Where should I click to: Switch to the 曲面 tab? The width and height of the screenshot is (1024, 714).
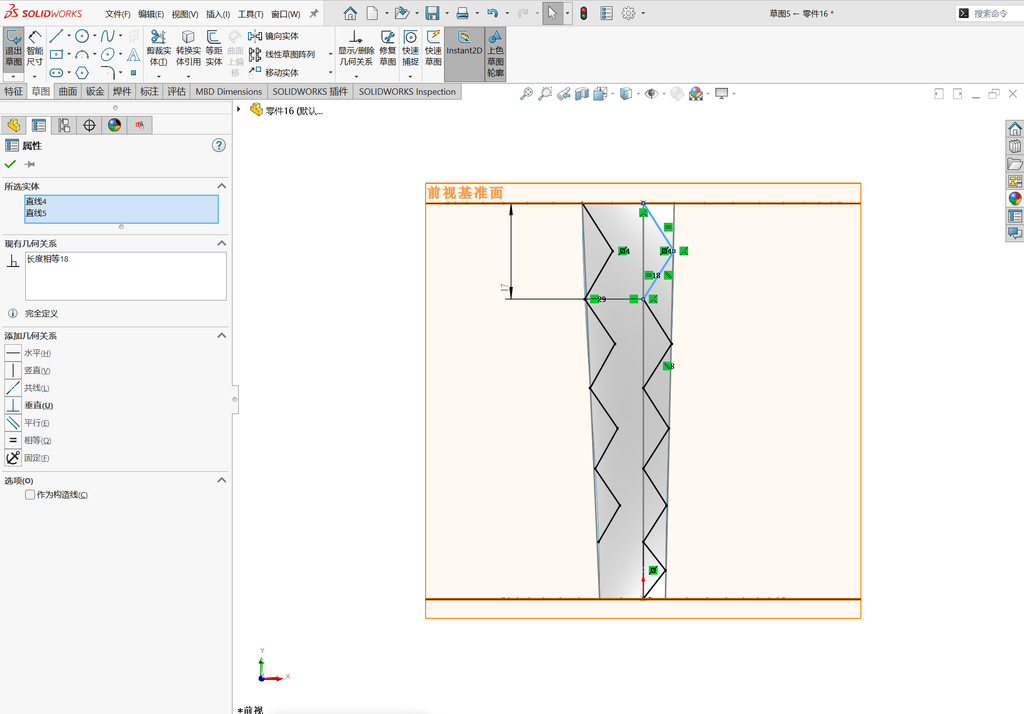[68, 91]
